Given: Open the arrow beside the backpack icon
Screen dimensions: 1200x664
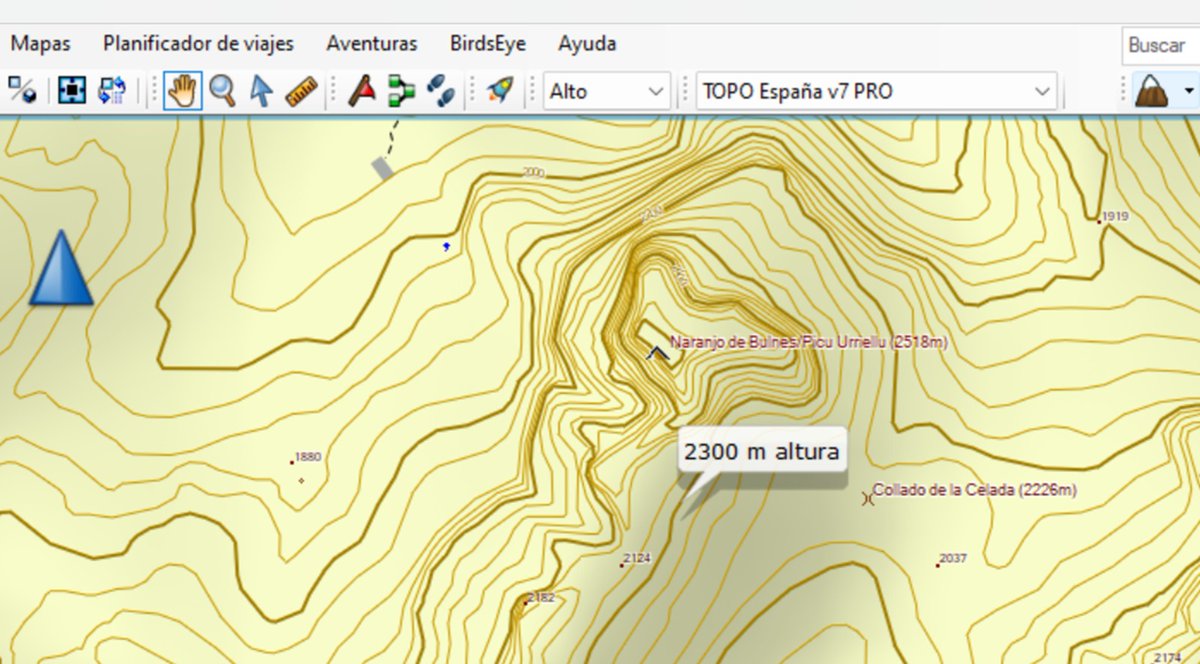Looking at the screenshot, I should tap(1188, 91).
